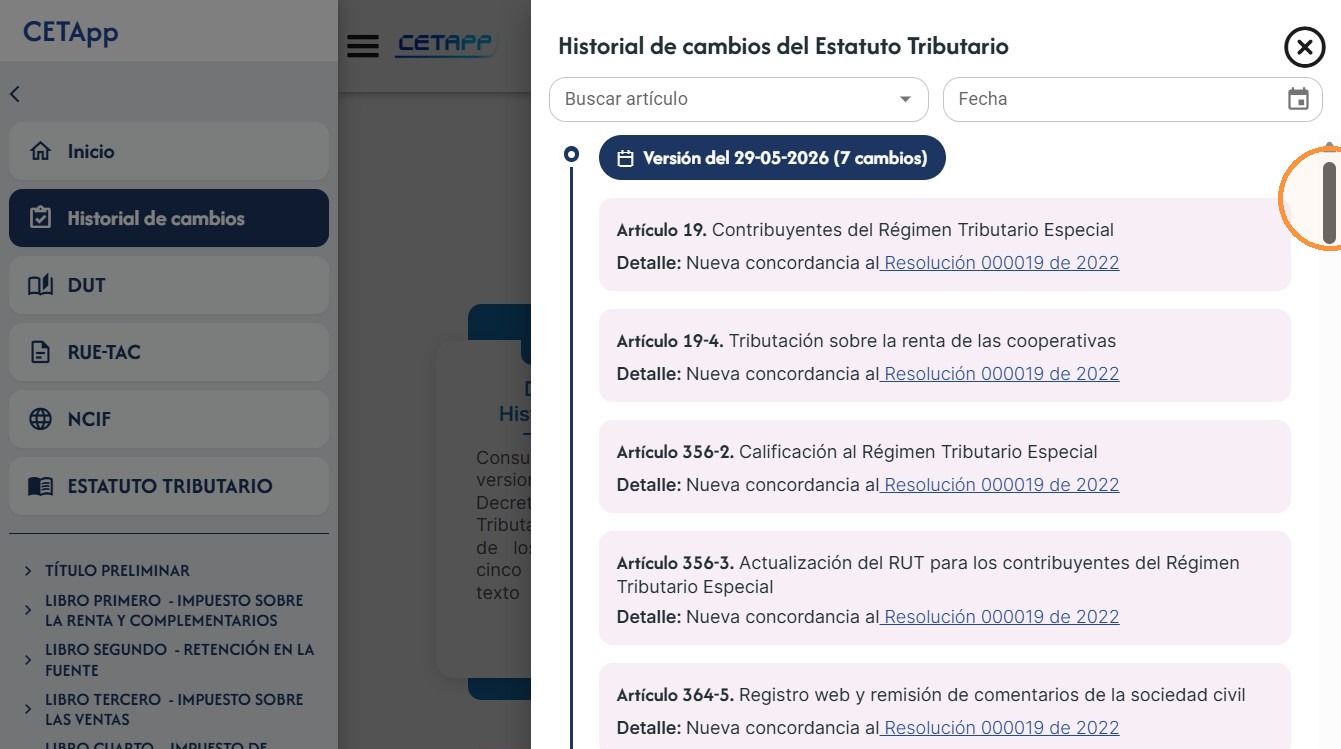Click the home icon beside Inicio
Image resolution: width=1341 pixels, height=749 pixels.
(41, 152)
